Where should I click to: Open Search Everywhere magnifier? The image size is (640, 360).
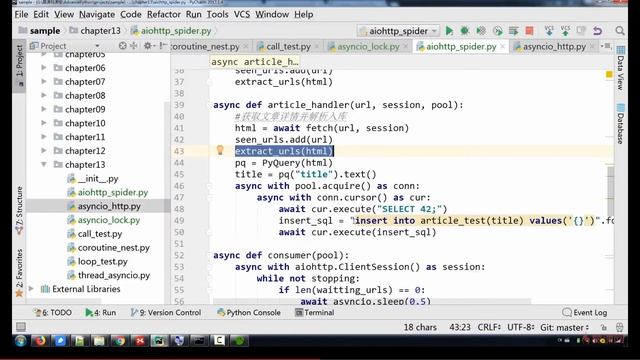tap(620, 31)
